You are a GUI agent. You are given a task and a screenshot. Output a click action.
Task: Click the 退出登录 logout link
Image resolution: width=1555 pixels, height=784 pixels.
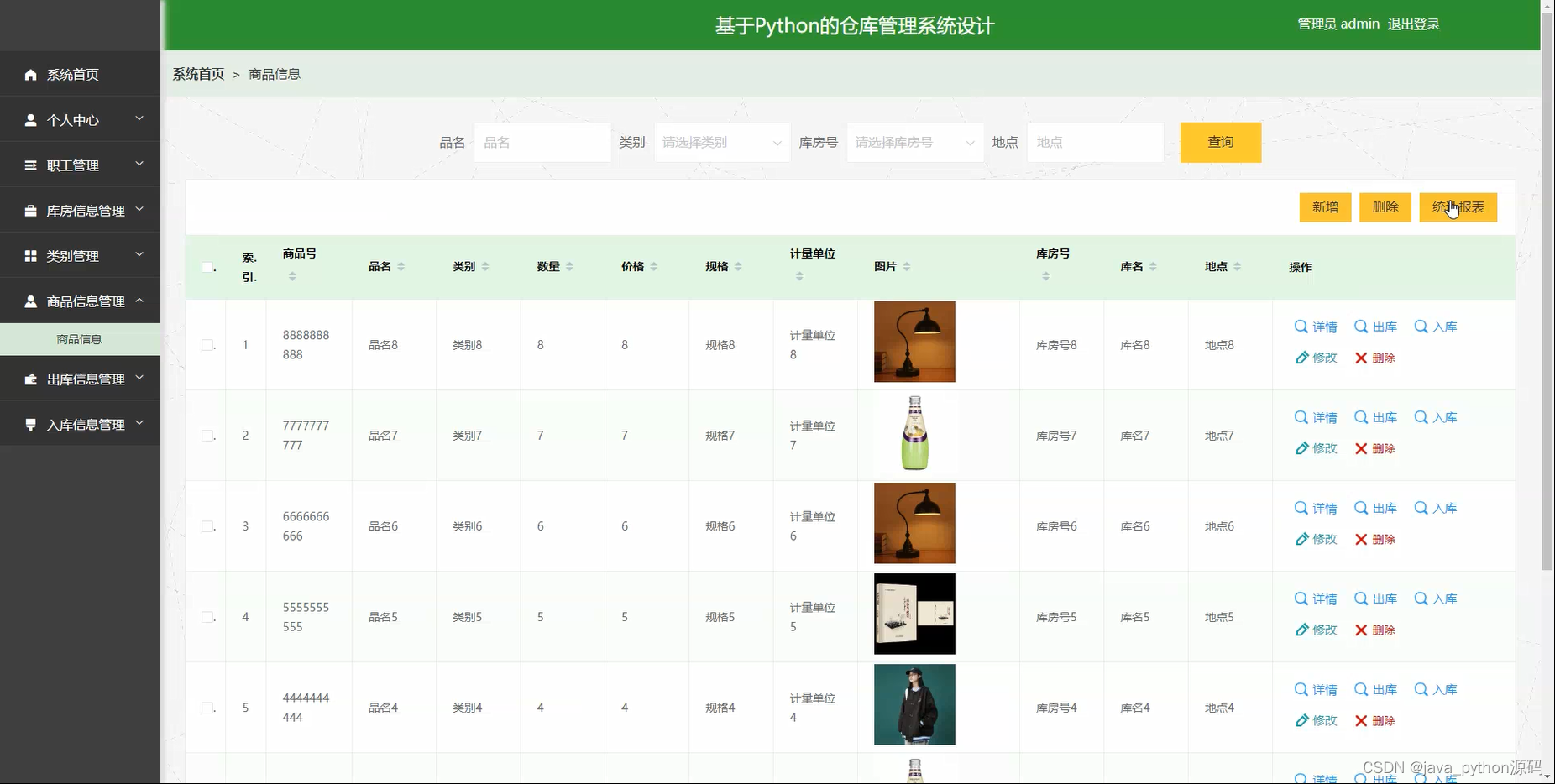1414,24
